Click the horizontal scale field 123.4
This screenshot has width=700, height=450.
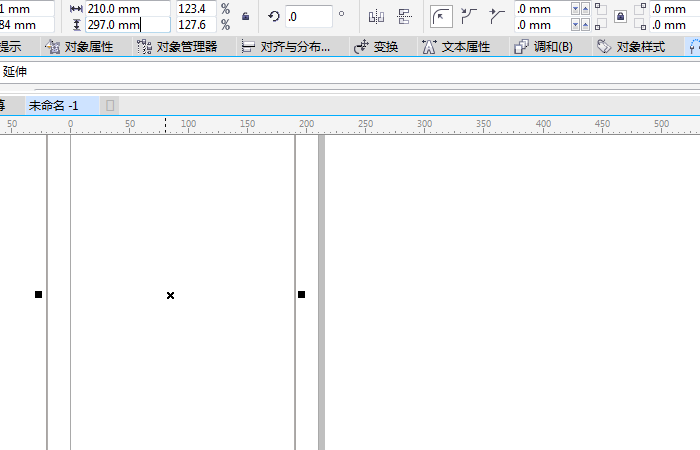(196, 8)
